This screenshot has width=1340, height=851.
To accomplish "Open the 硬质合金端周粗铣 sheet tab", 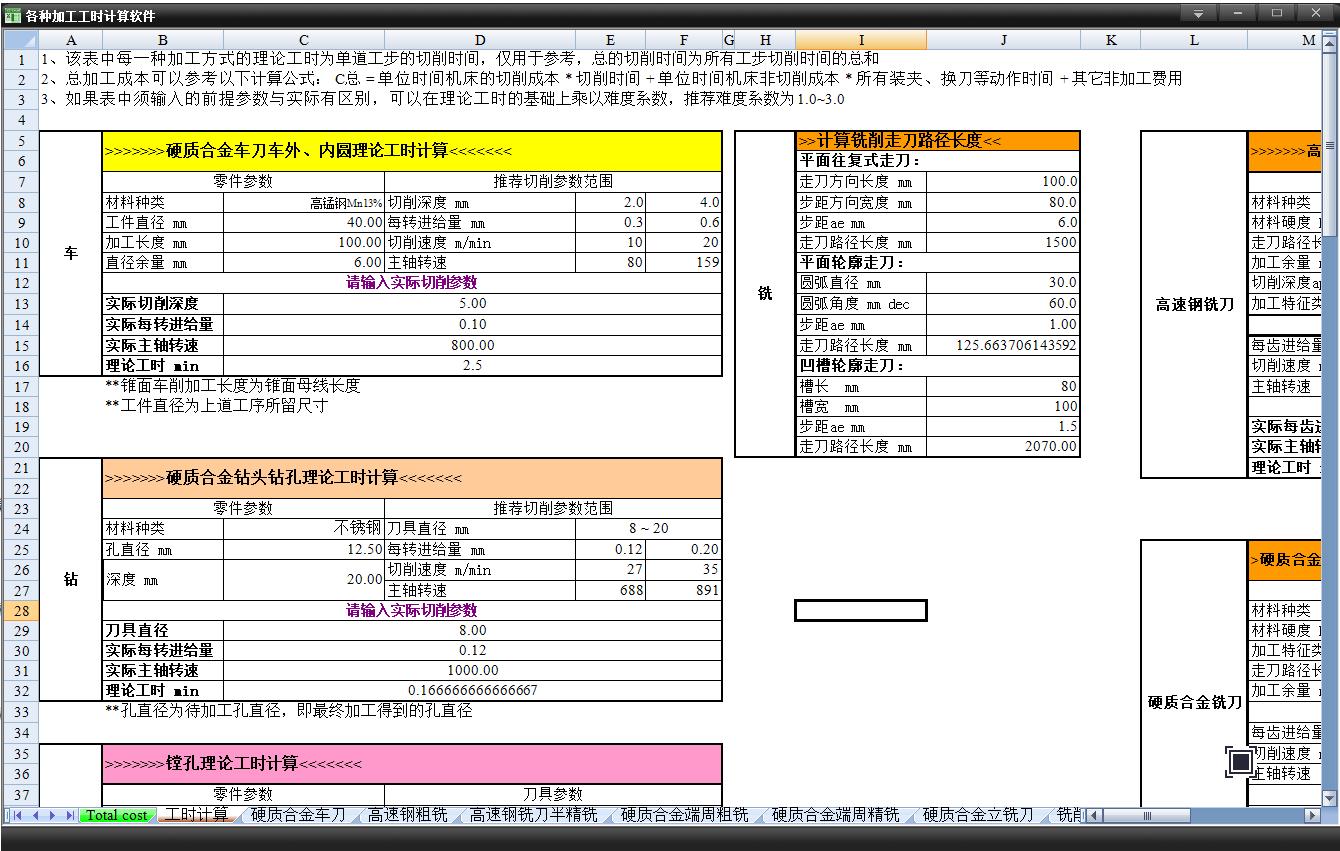I will click(684, 815).
